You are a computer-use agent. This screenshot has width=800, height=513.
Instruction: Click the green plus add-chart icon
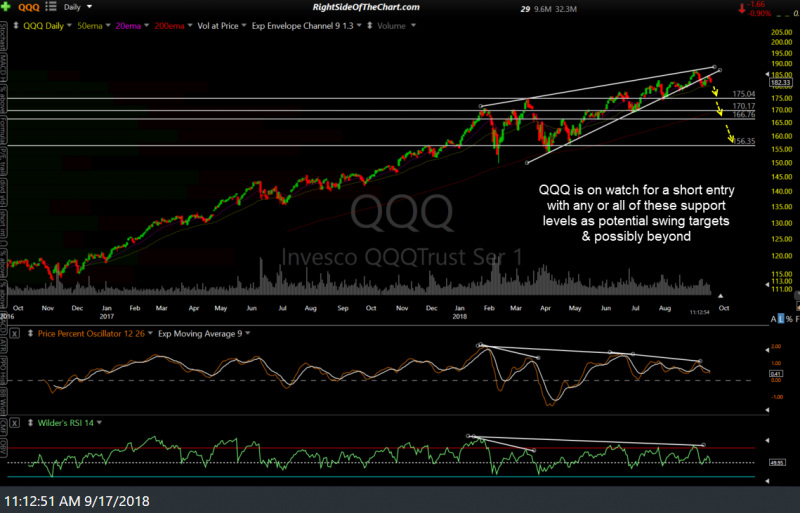pyautogui.click(x=8, y=8)
